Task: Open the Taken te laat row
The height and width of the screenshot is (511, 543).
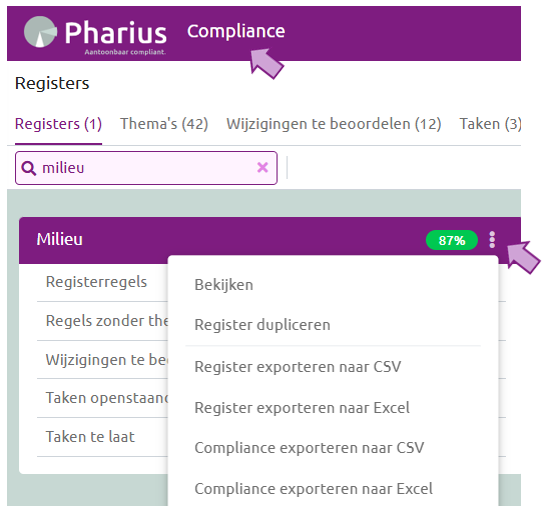Action: [103, 437]
